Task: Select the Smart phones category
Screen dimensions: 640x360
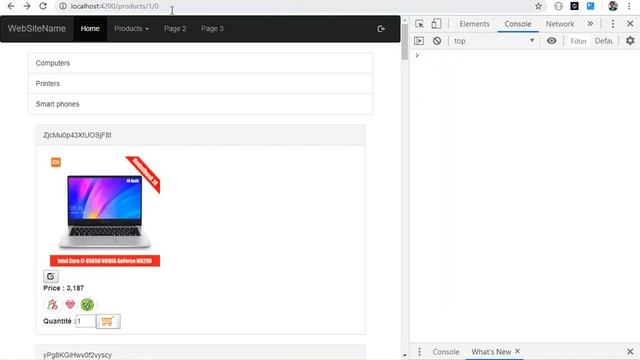Action: tap(200, 104)
